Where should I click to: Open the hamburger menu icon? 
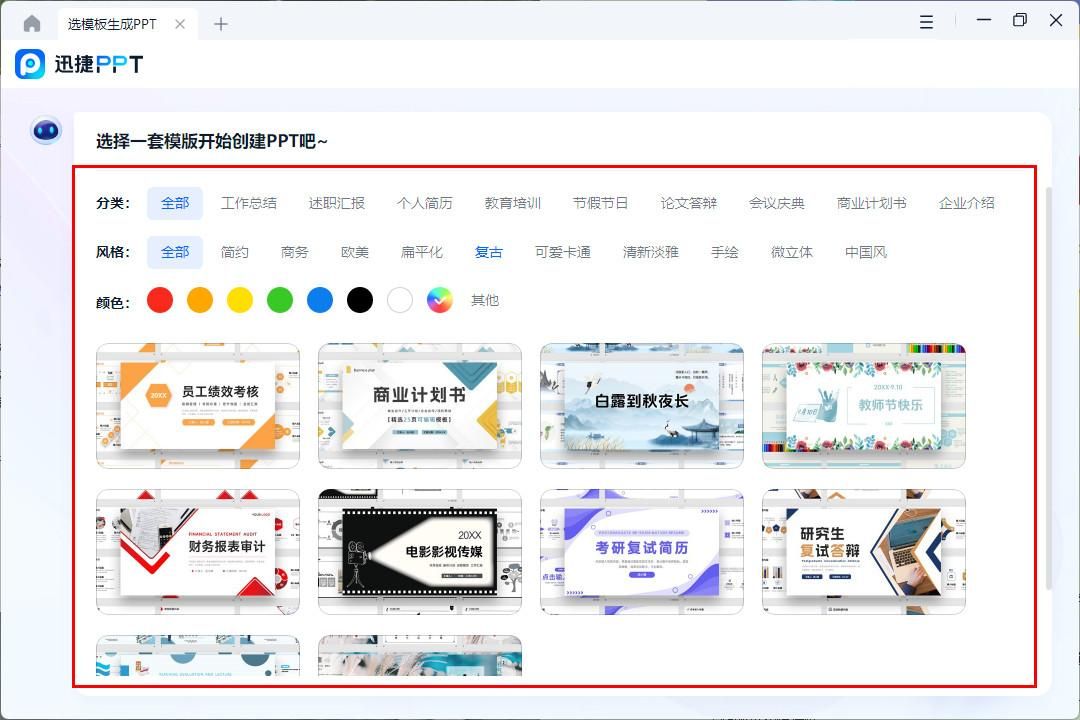coord(926,22)
